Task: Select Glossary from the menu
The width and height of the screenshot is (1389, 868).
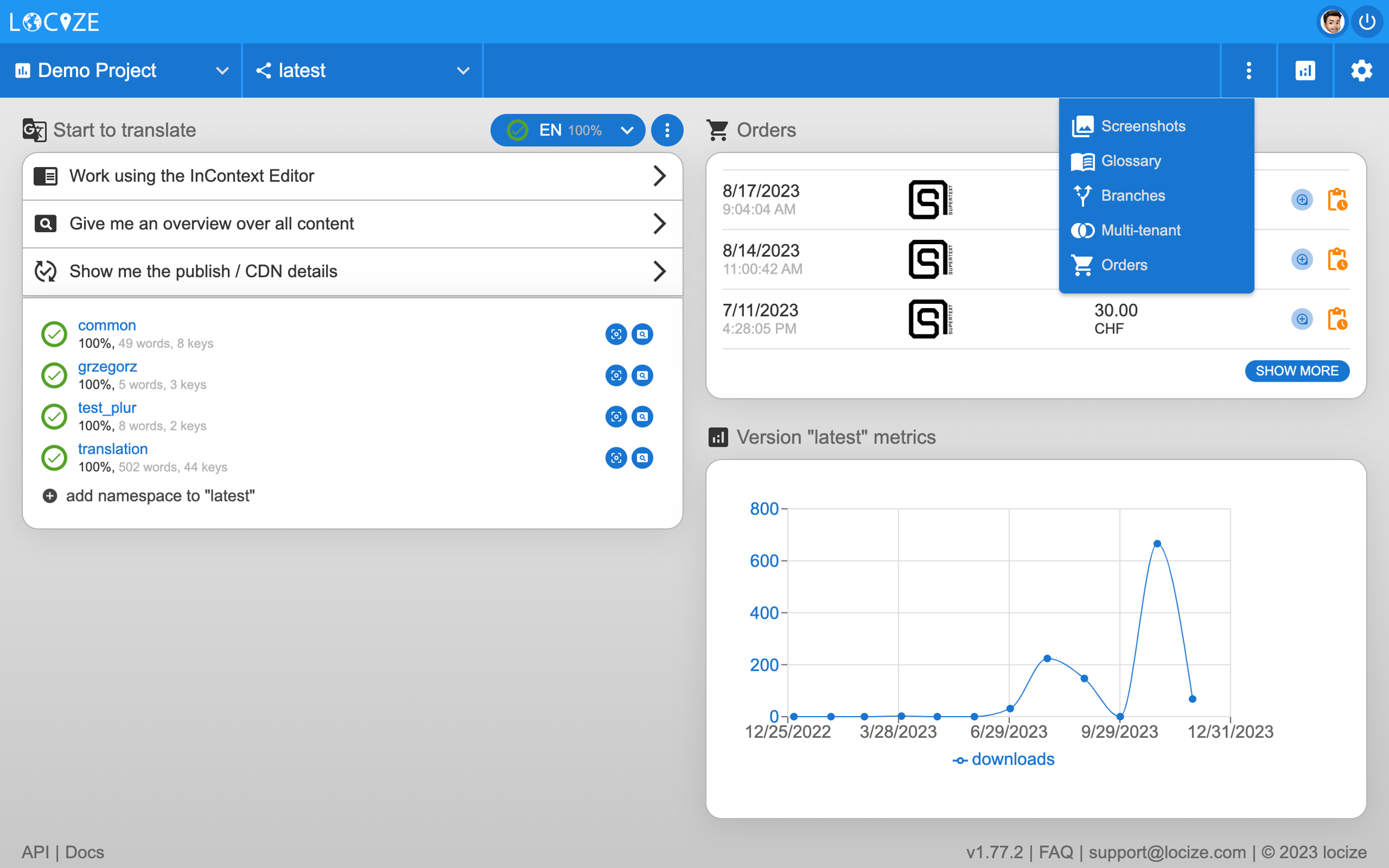Action: (x=1130, y=161)
